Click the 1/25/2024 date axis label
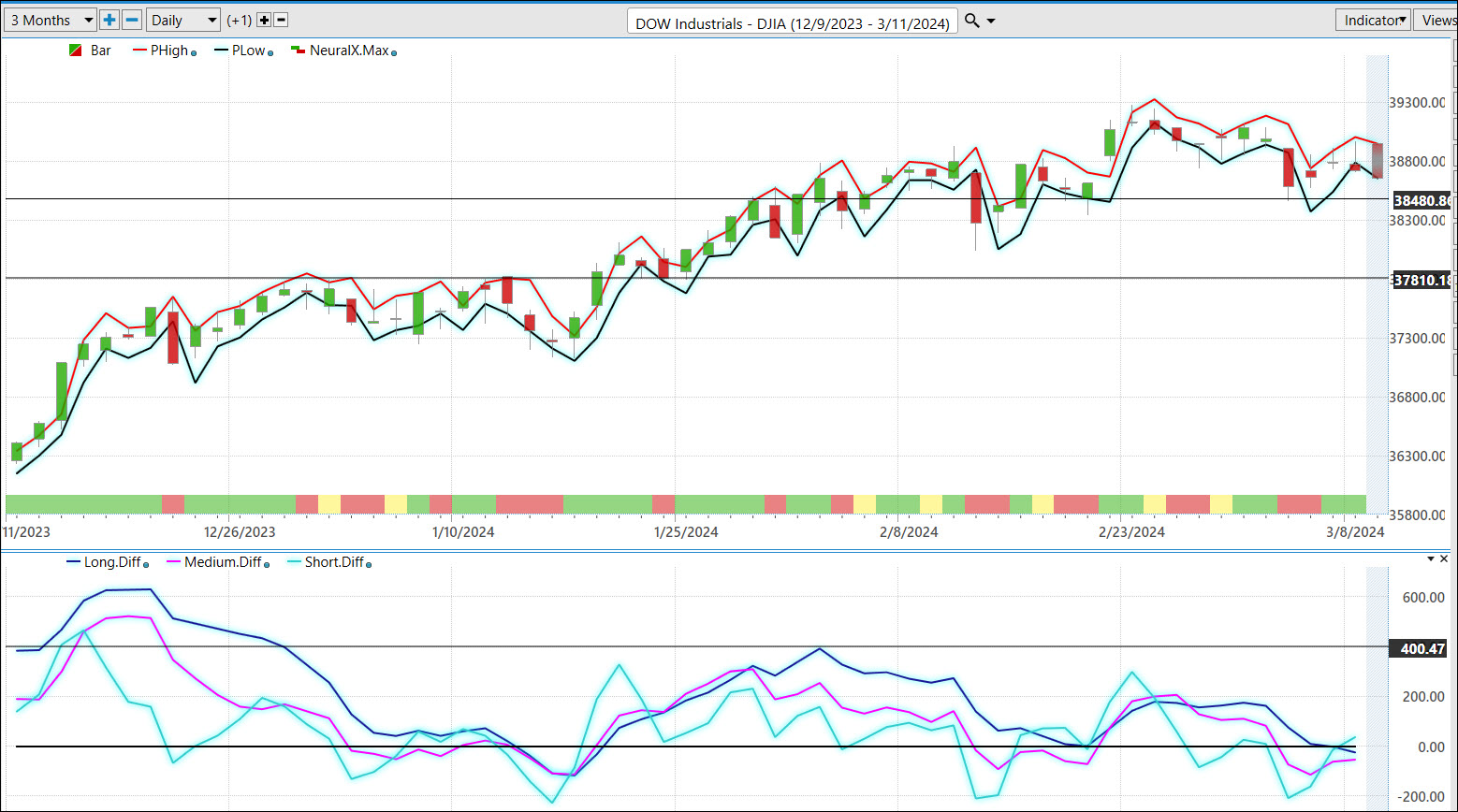Screen dimensions: 1458x812 coord(686,532)
